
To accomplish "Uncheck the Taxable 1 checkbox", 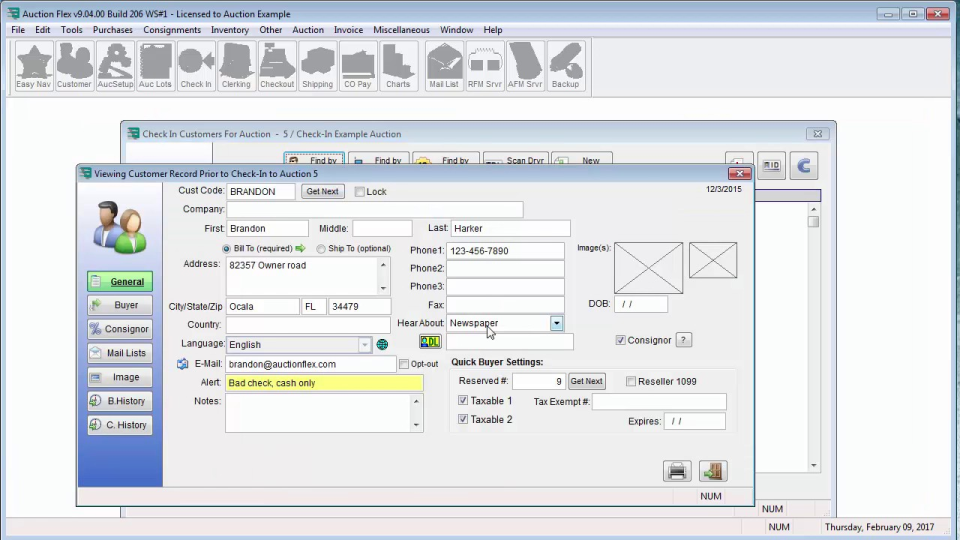I will click(463, 401).
